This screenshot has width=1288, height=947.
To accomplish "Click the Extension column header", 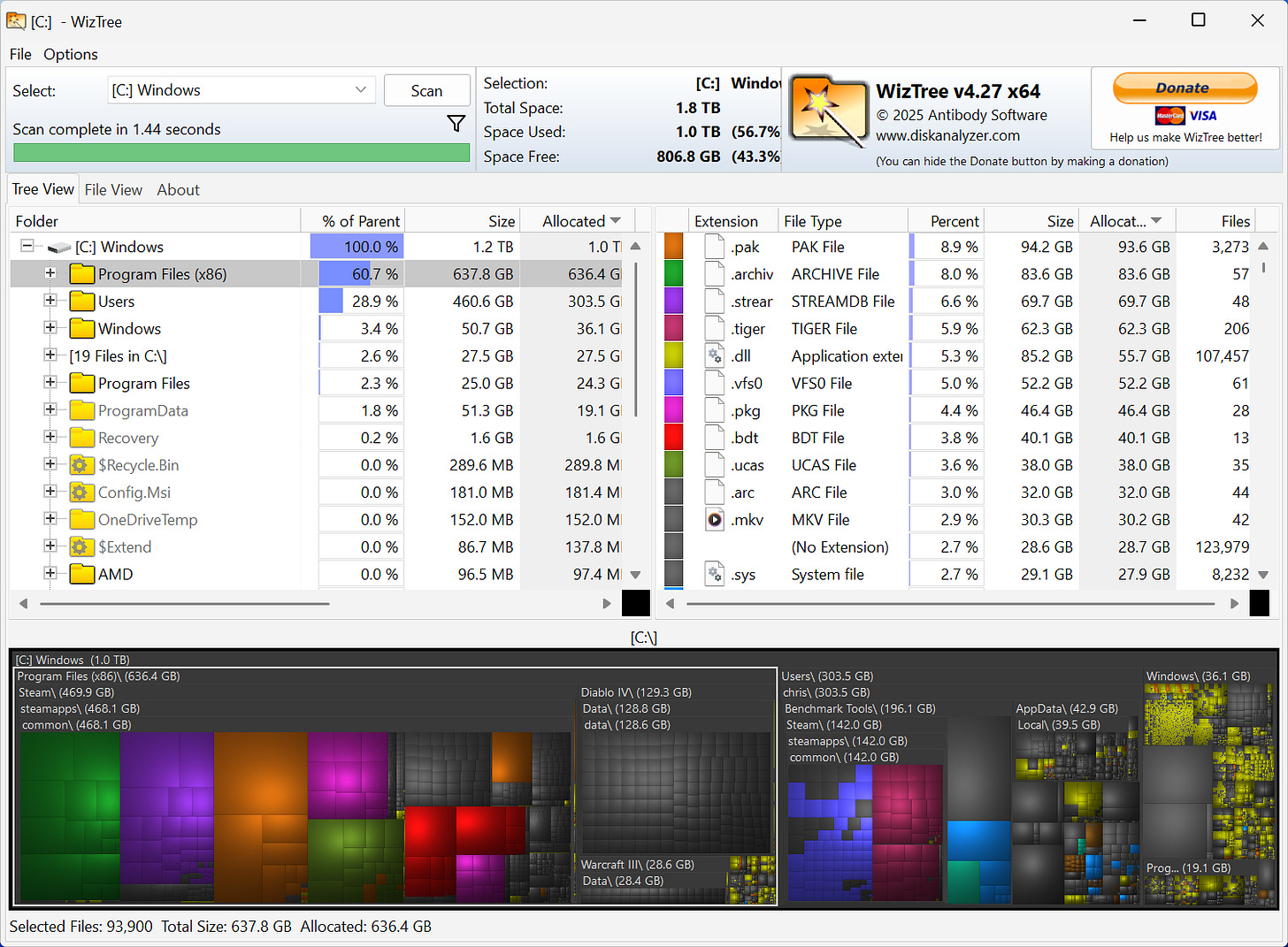I will (732, 221).
